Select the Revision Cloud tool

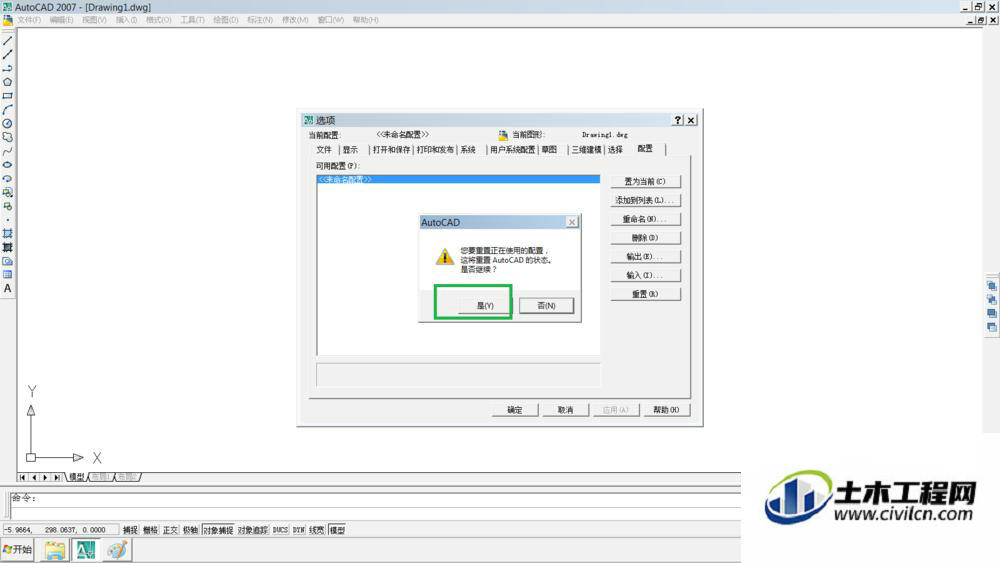click(8, 137)
